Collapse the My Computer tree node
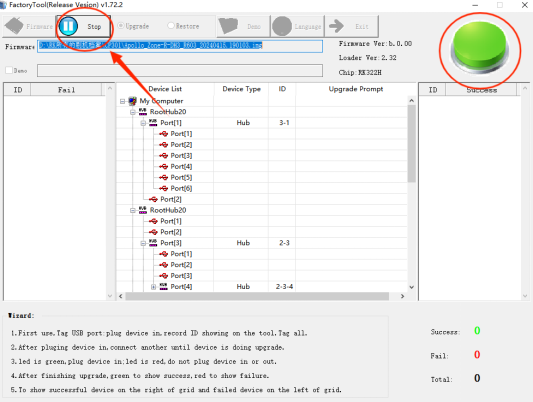Screen dimensions: 533x402 pos(122,101)
